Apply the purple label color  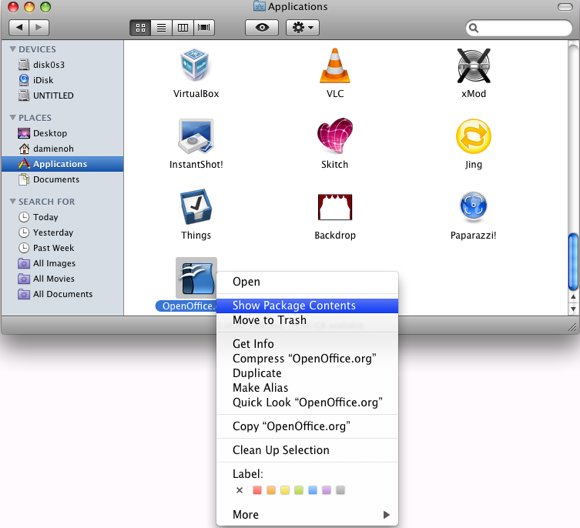click(326, 490)
